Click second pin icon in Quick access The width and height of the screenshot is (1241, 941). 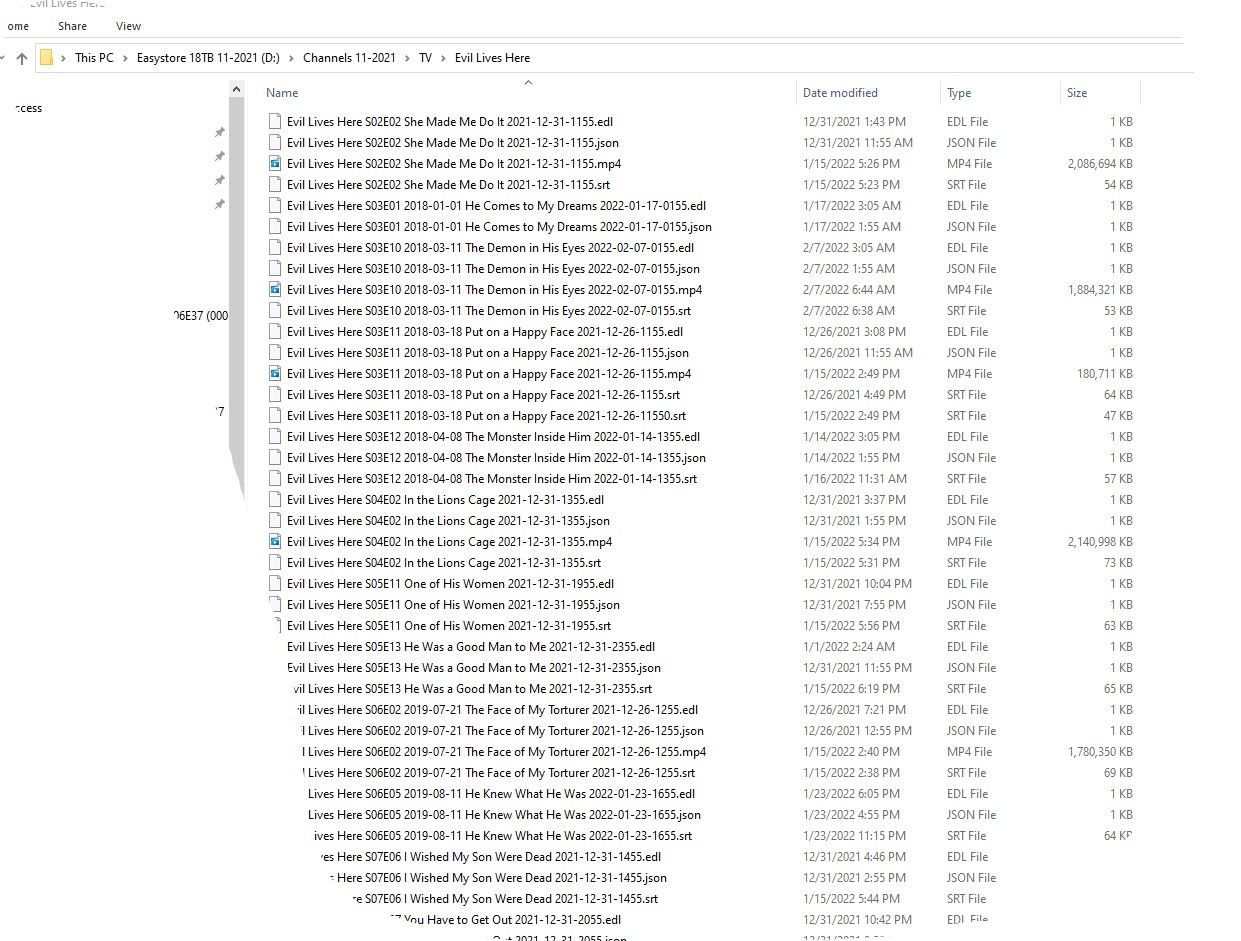point(219,156)
